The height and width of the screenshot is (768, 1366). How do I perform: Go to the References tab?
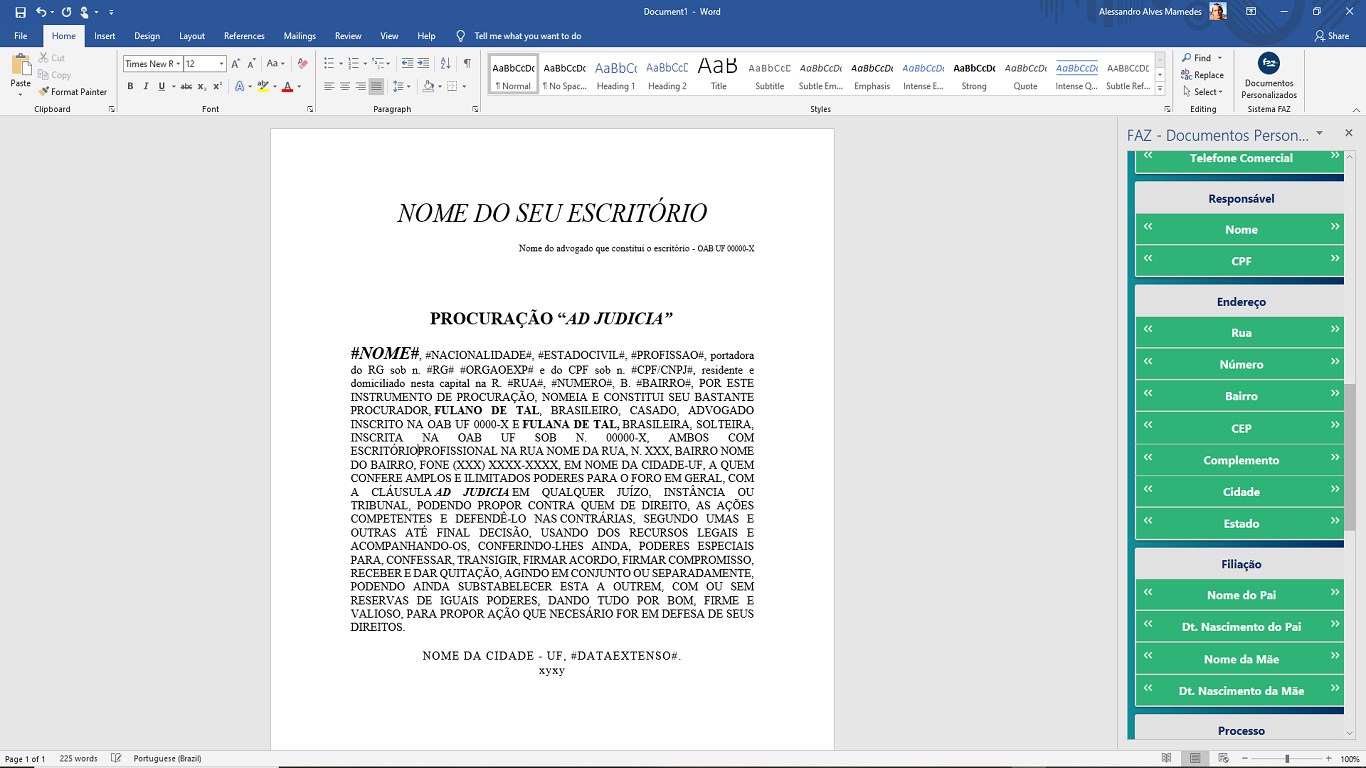244,36
